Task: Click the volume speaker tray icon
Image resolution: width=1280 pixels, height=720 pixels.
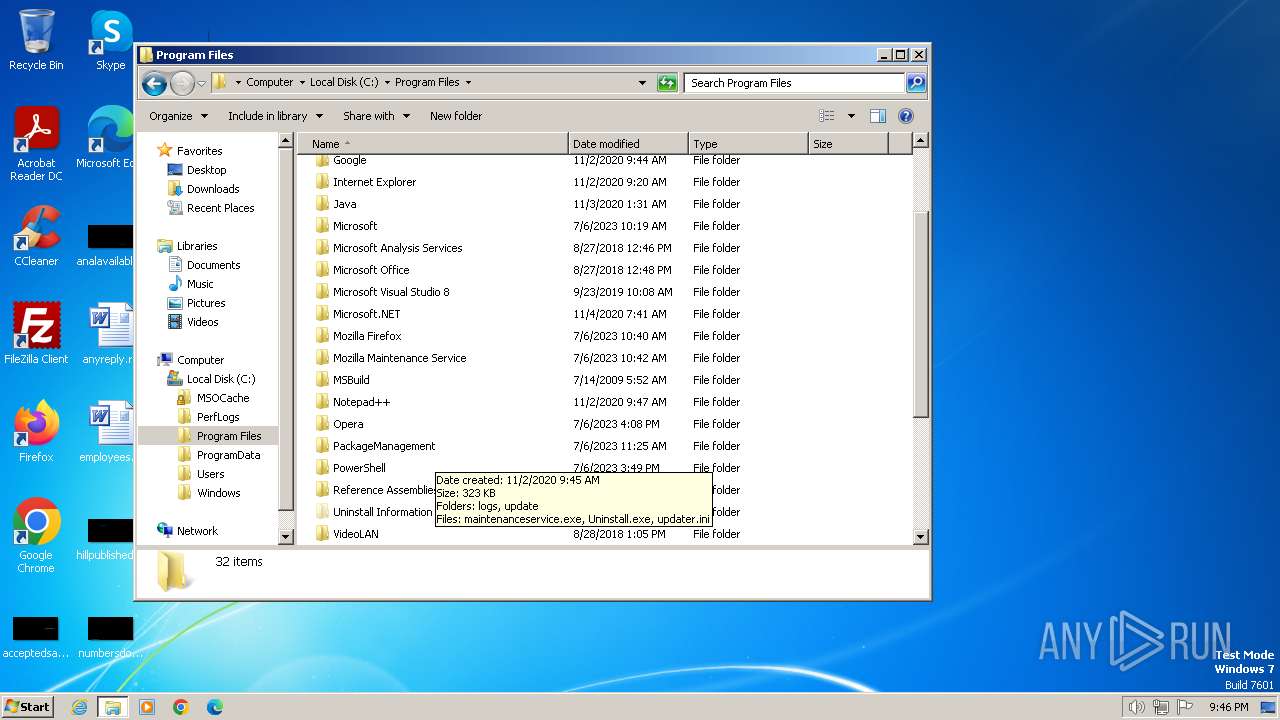Action: click(x=1136, y=707)
